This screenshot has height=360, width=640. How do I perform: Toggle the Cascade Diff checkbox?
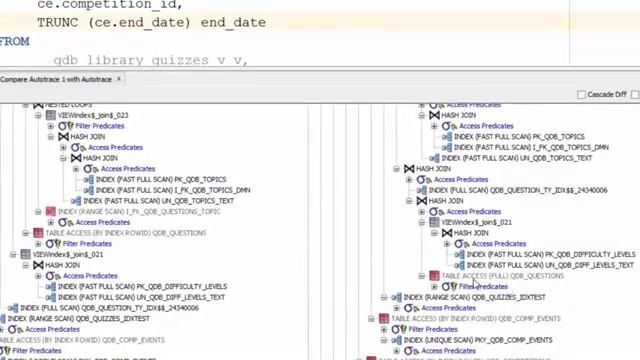pos(581,94)
